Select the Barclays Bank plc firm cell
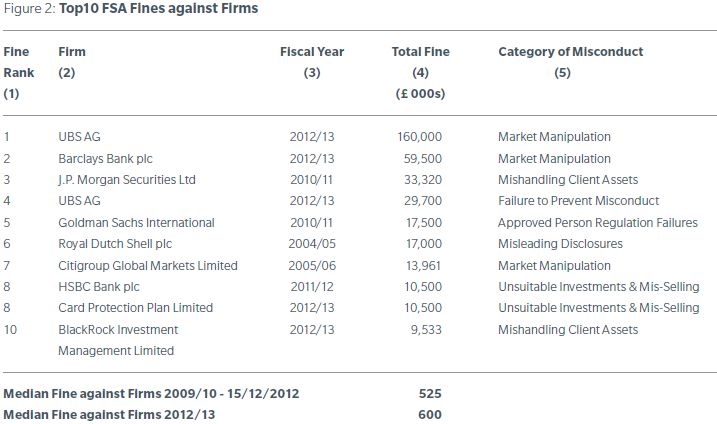The height and width of the screenshot is (424, 717). [x=105, y=158]
